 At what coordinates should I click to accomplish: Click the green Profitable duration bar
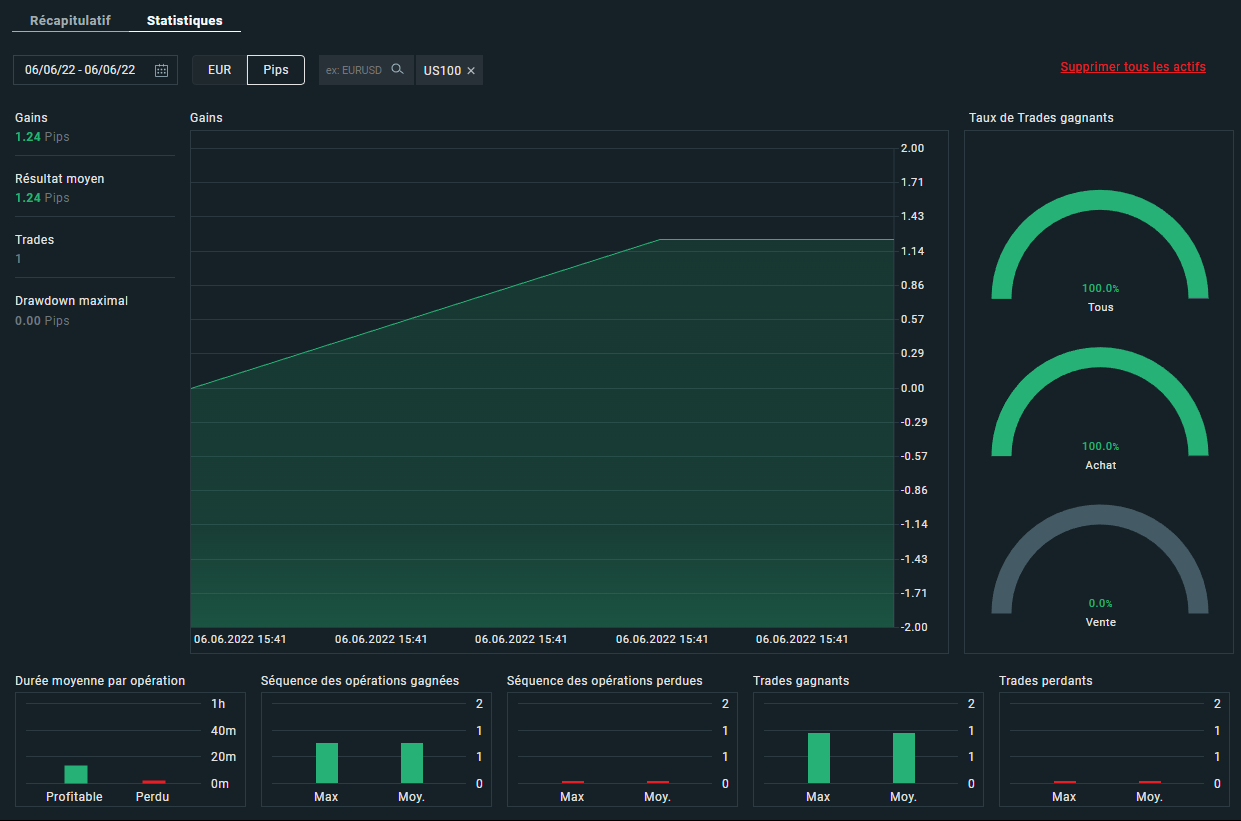coord(76,774)
